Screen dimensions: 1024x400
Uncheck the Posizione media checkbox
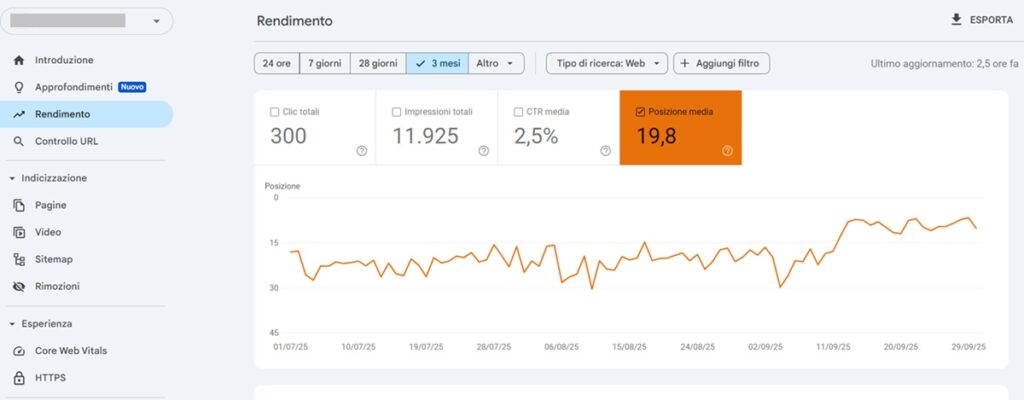640,112
